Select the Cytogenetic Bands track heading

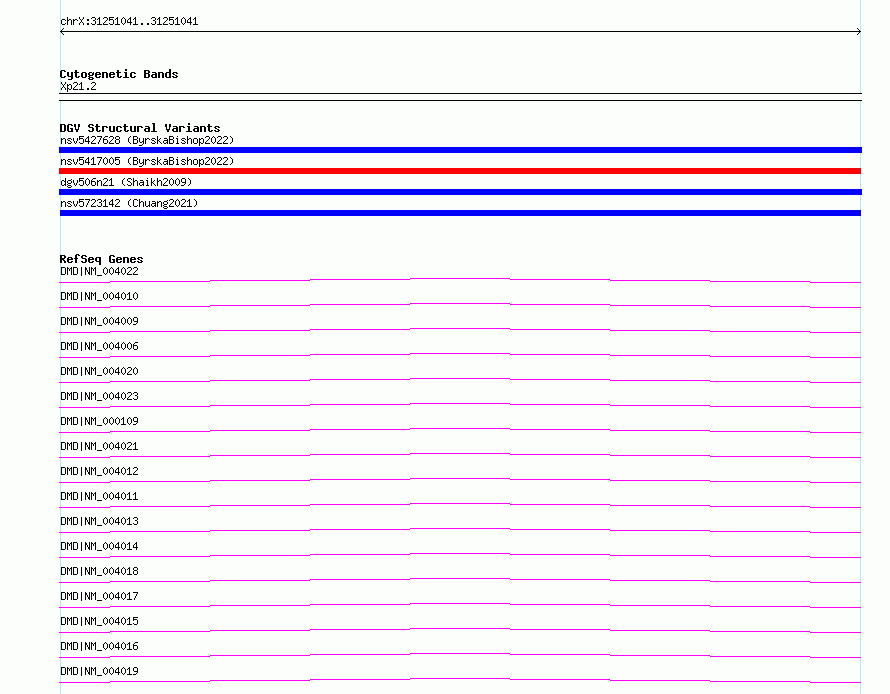(119, 74)
